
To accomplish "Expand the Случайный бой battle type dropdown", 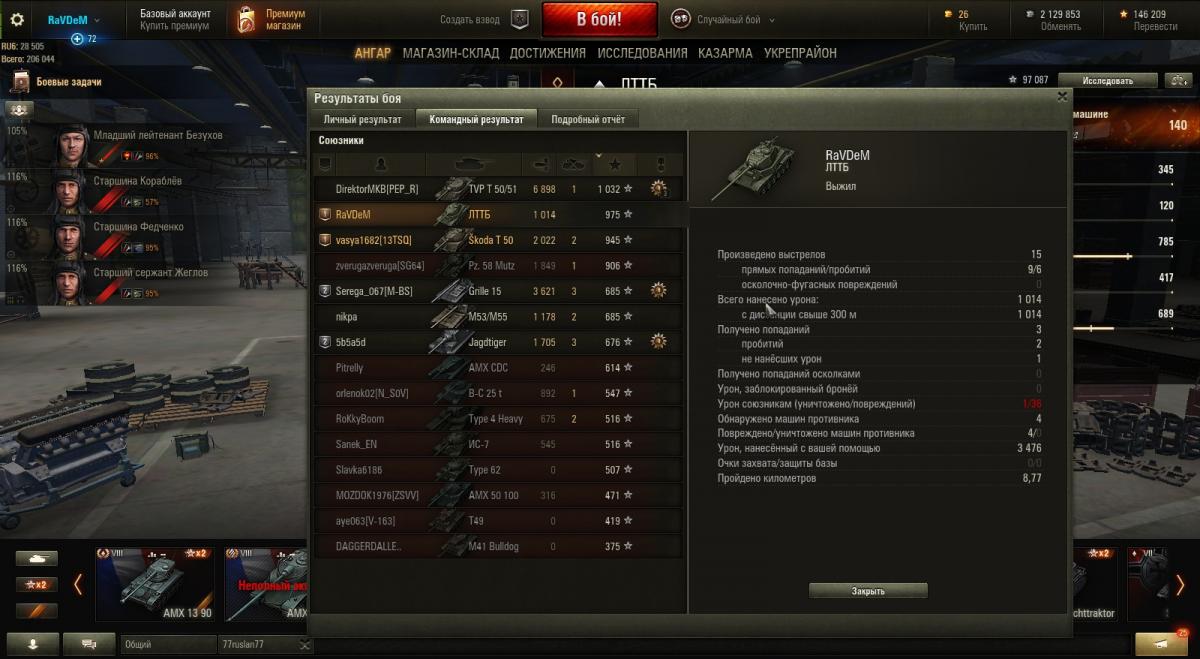I will click(723, 19).
